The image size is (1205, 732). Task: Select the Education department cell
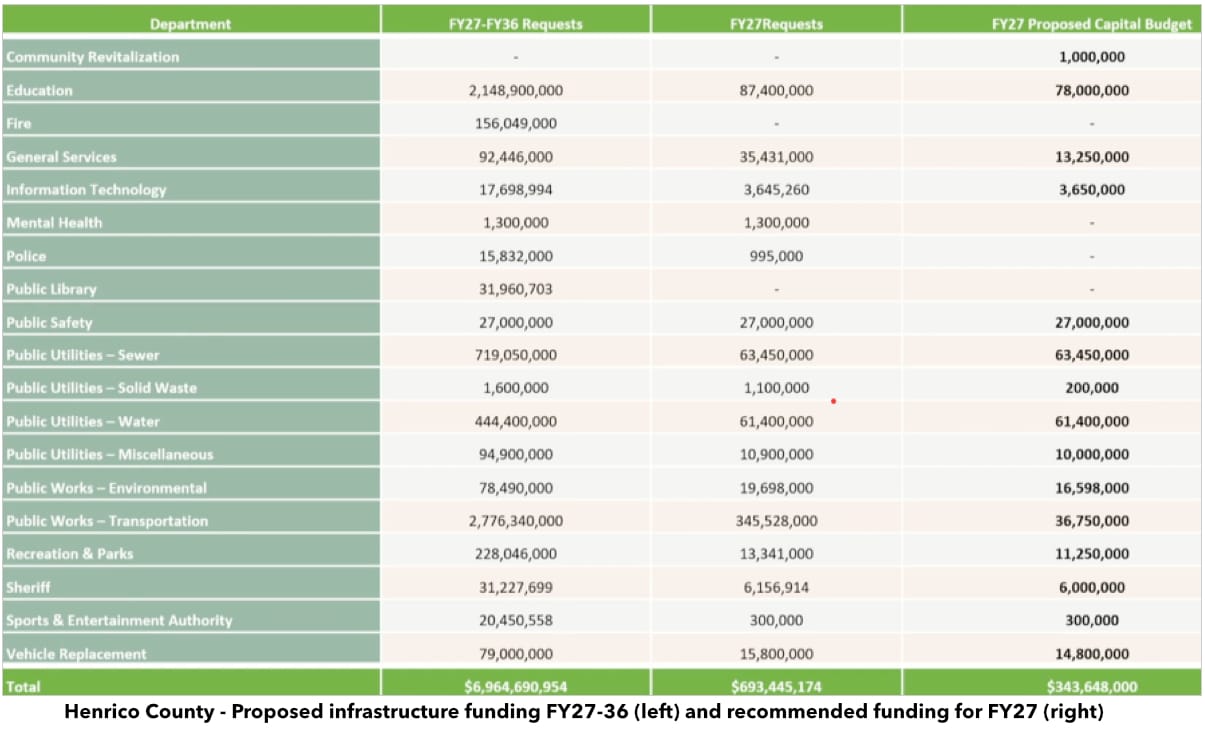click(x=40, y=90)
